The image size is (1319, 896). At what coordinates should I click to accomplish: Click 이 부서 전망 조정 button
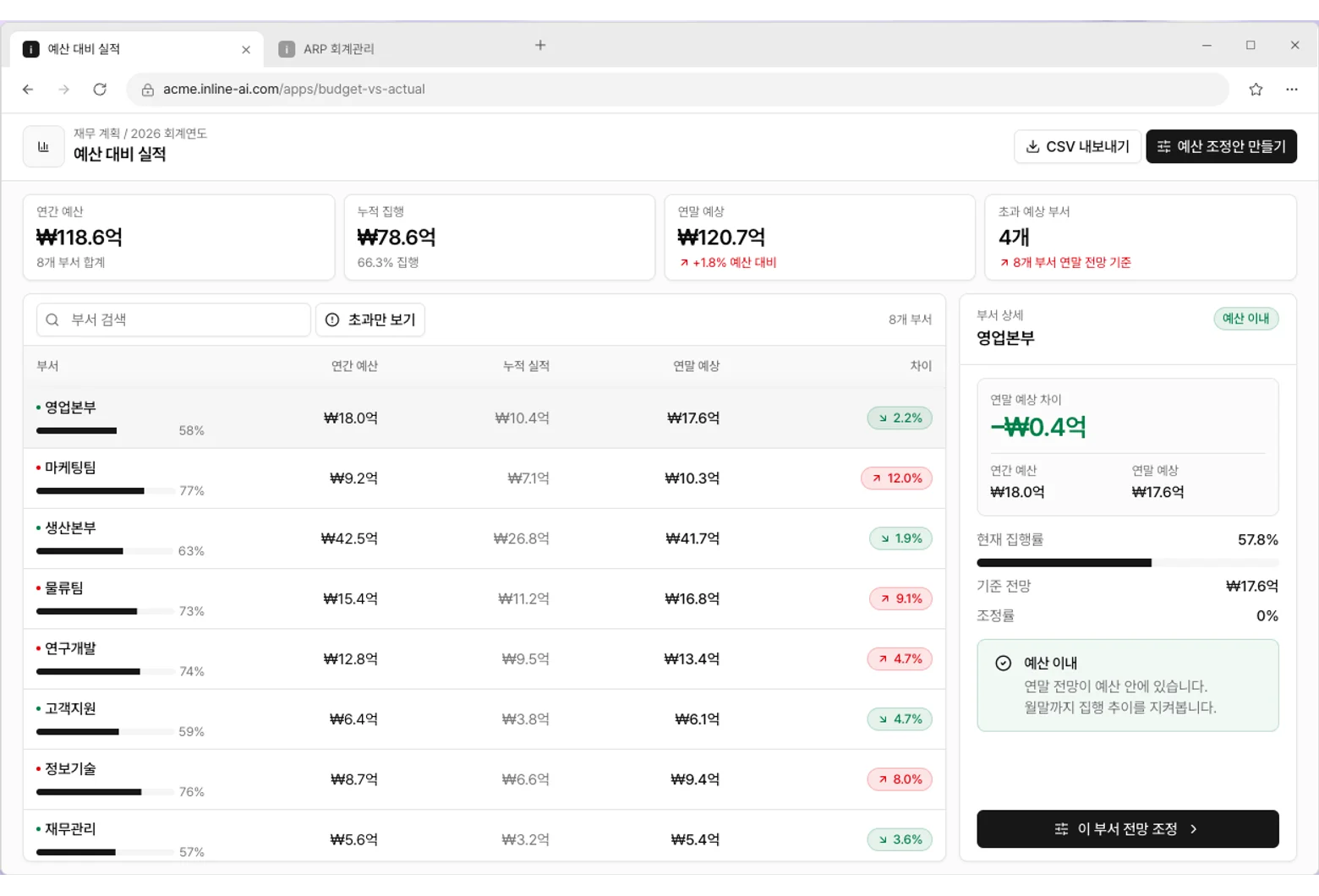(x=1127, y=828)
